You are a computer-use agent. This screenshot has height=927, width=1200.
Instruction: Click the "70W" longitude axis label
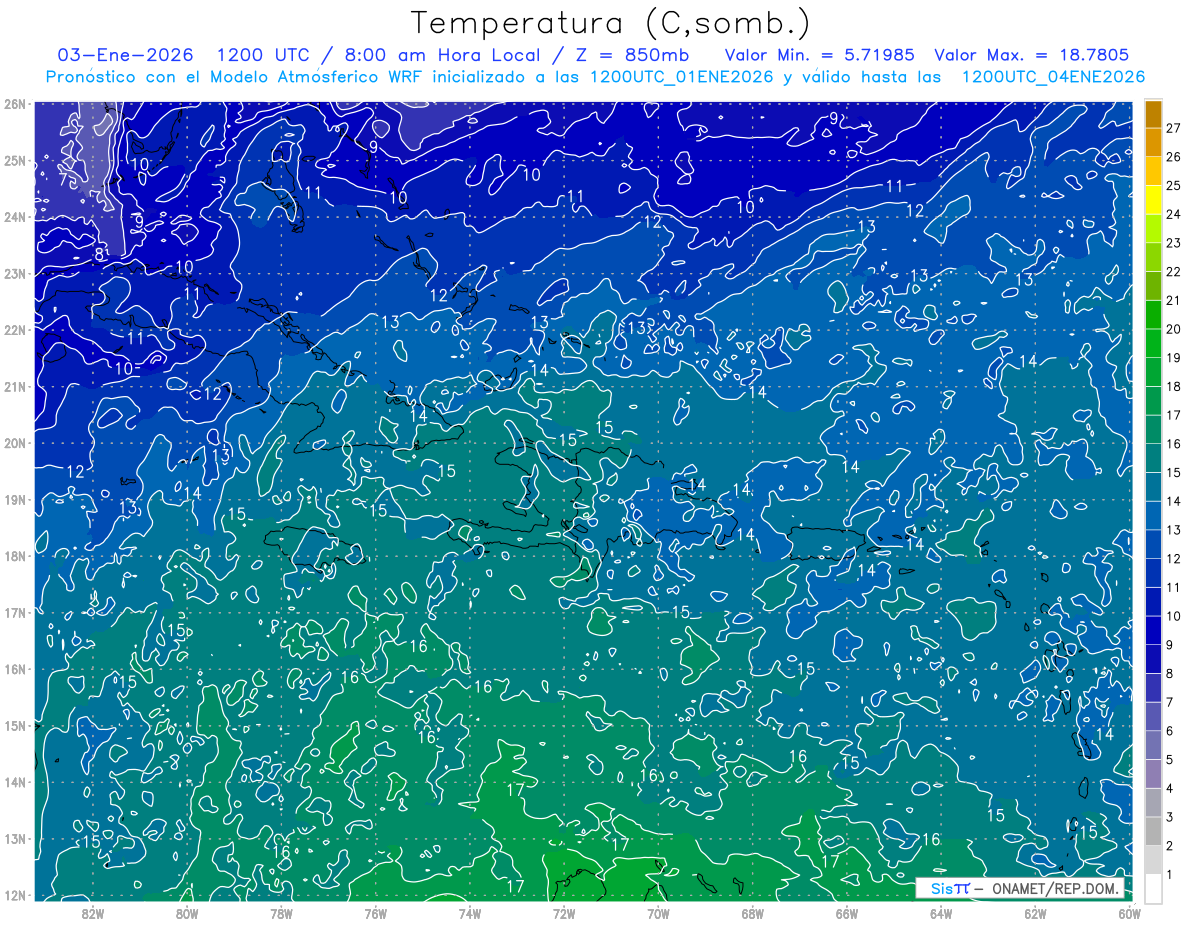658,913
